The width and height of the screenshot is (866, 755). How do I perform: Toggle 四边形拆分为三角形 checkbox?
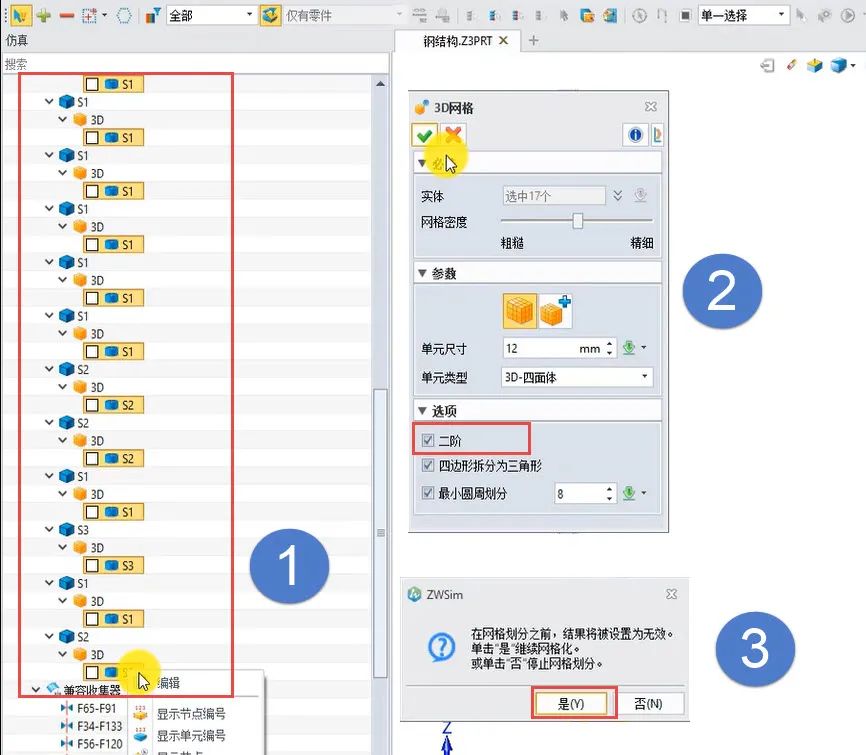[429, 466]
